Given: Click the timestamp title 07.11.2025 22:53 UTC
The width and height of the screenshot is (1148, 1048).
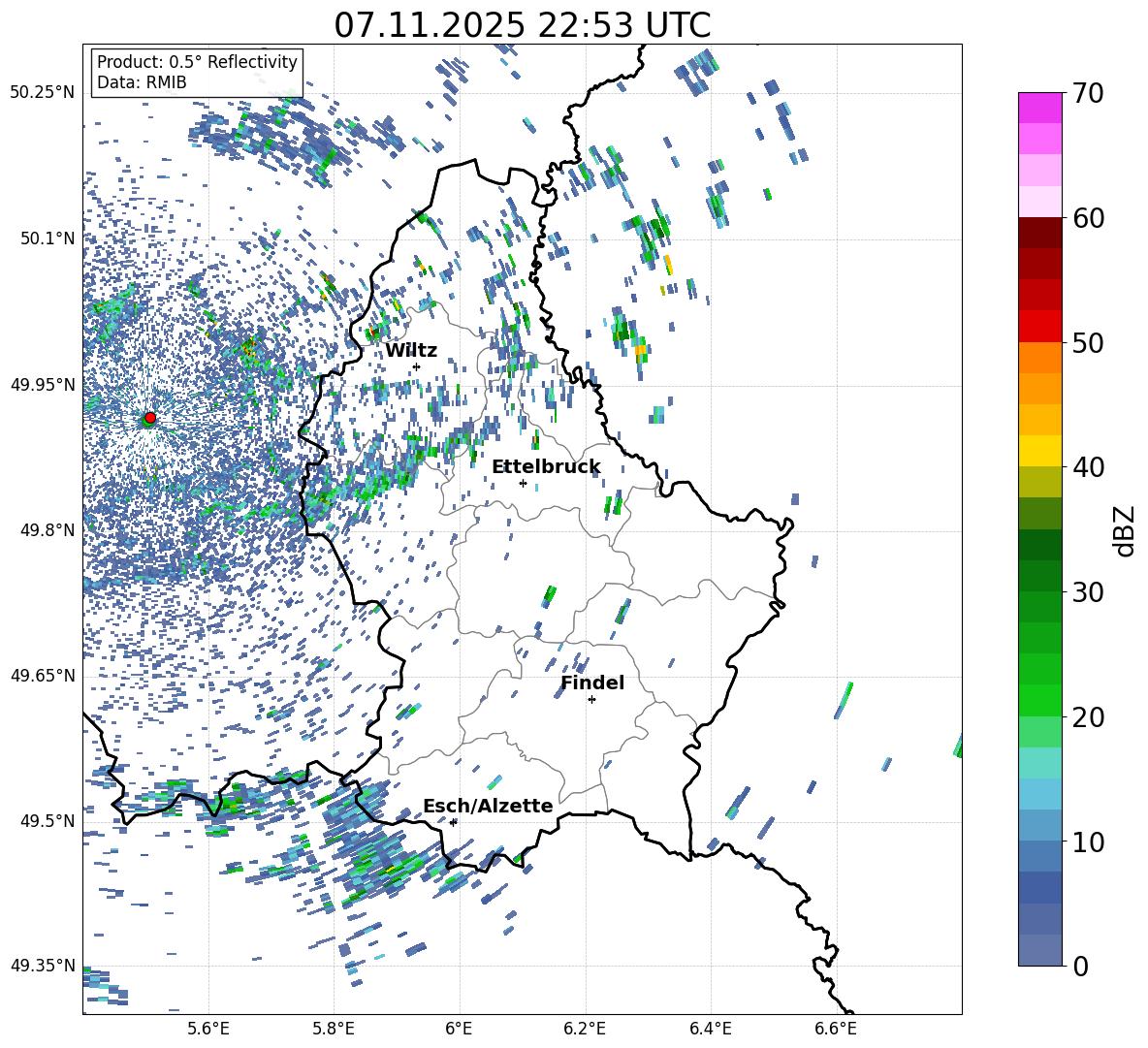Looking at the screenshot, I should [522, 25].
